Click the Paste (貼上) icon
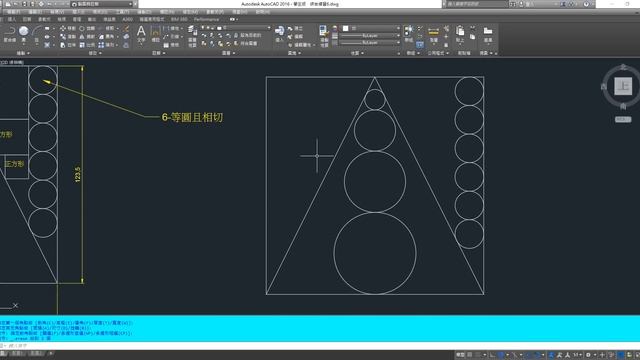 pos(460,34)
